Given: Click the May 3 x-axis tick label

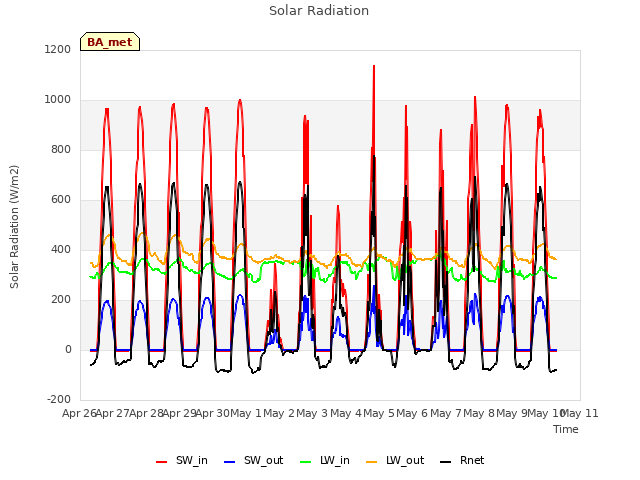Looking at the screenshot, I should (x=312, y=413).
